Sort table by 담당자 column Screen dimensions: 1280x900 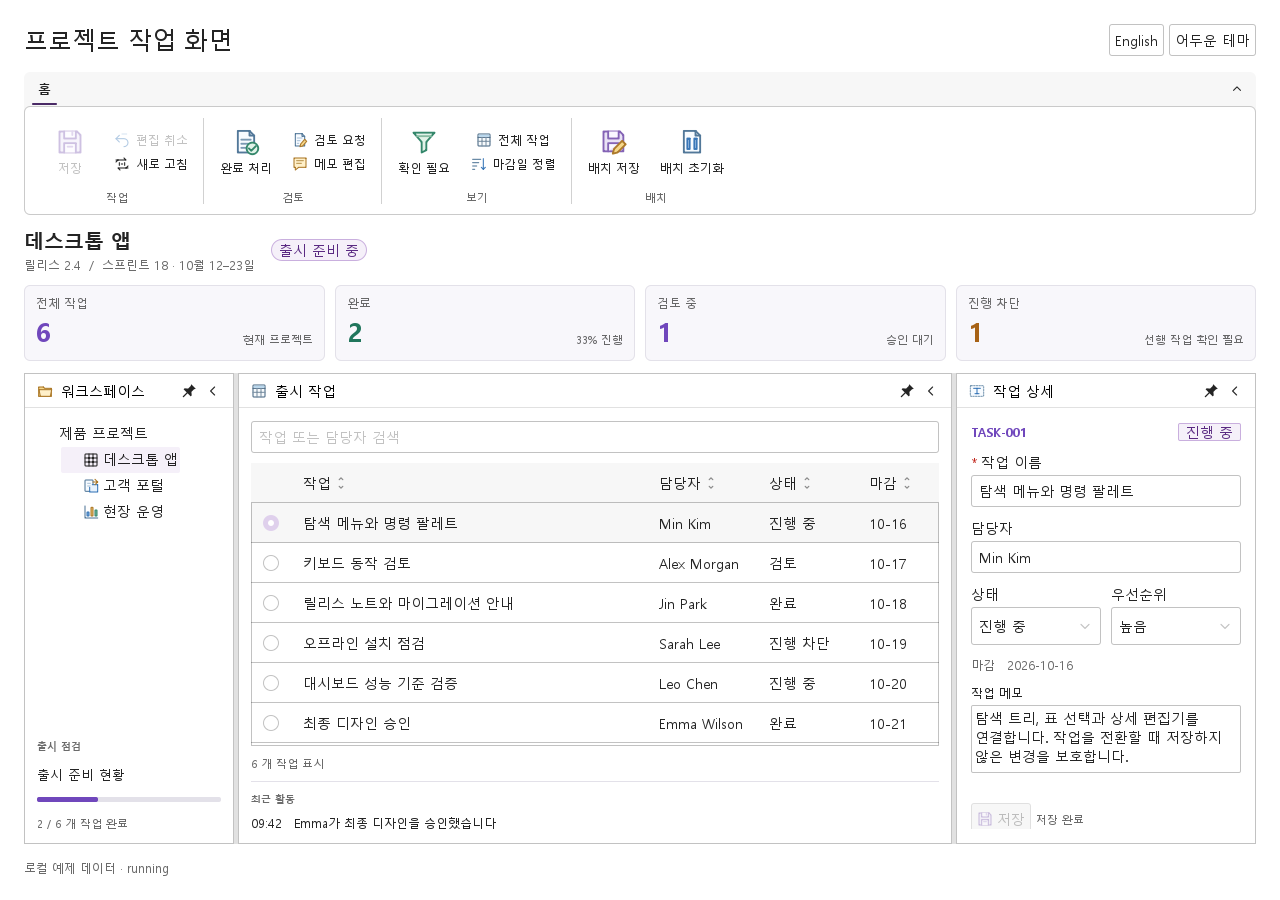[687, 483]
